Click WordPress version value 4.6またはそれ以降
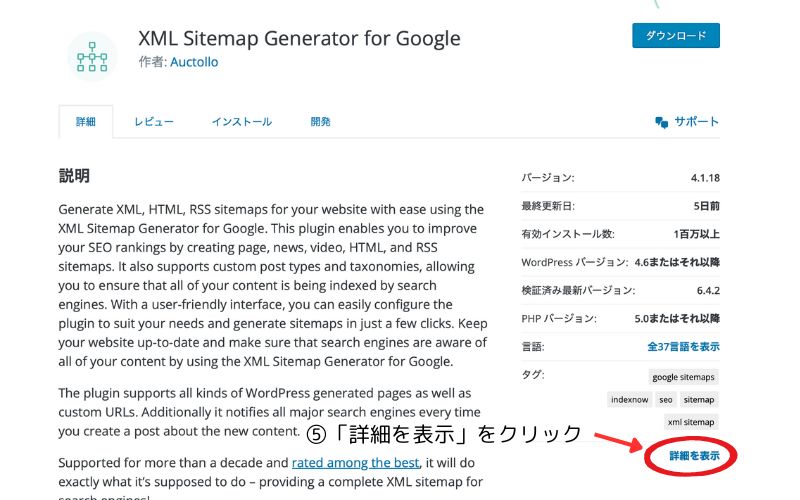Image resolution: width=800 pixels, height=500 pixels. coord(677,262)
